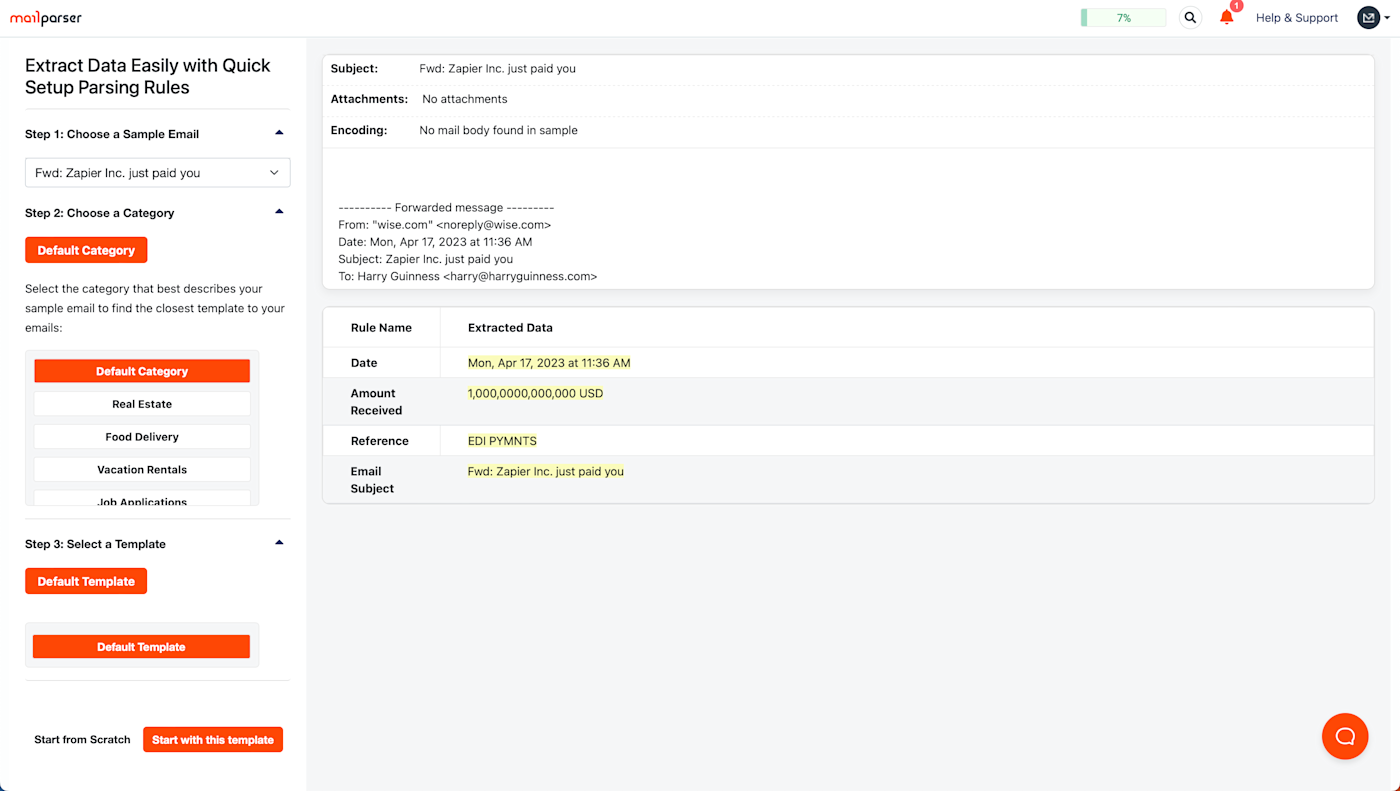Open the mailparser logo home link
Image resolution: width=1400 pixels, height=791 pixels.
pyautogui.click(x=46, y=18)
